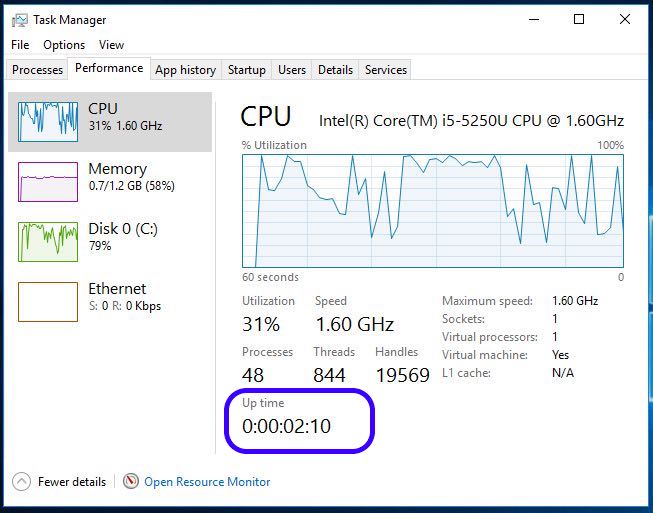Switch to the Processes tab
Screen dimensions: 653x513
[x=38, y=70]
